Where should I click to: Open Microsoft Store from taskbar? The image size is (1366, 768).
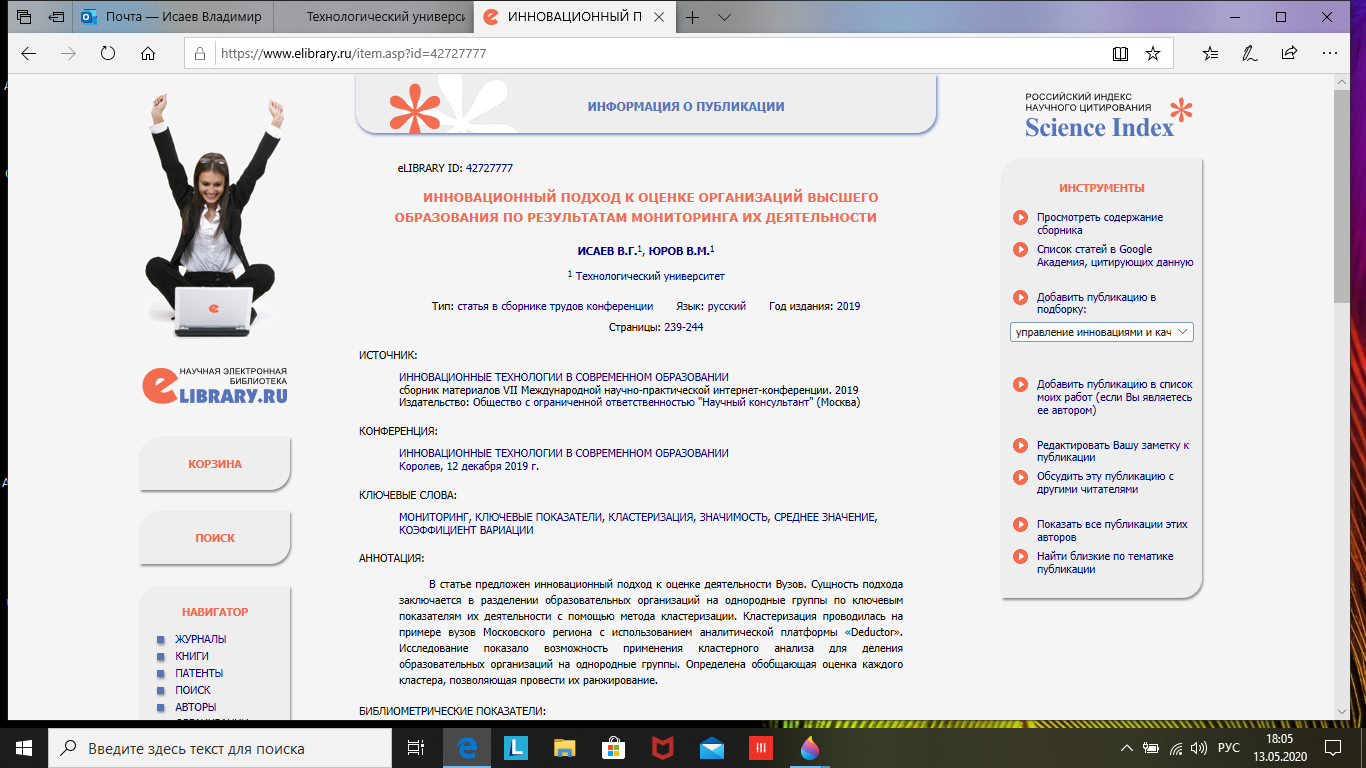click(x=613, y=747)
